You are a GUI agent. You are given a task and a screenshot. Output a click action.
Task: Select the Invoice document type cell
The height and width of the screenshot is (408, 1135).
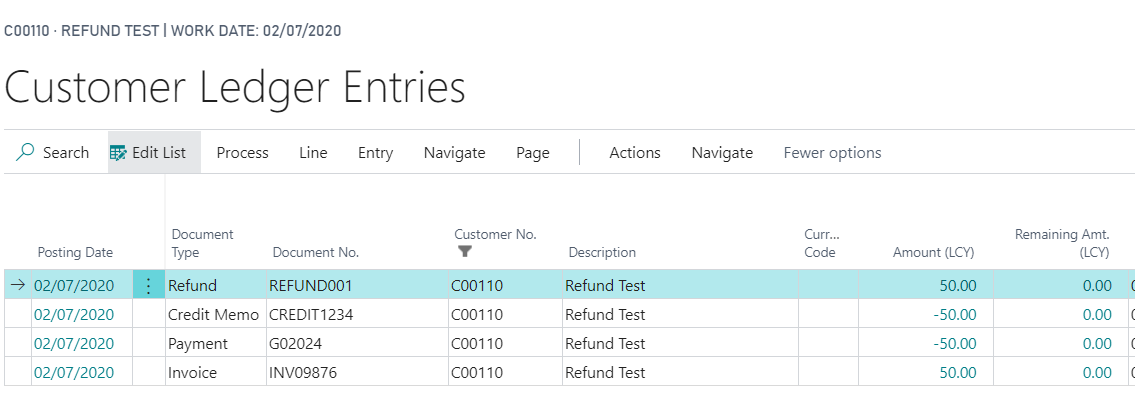[216, 373]
